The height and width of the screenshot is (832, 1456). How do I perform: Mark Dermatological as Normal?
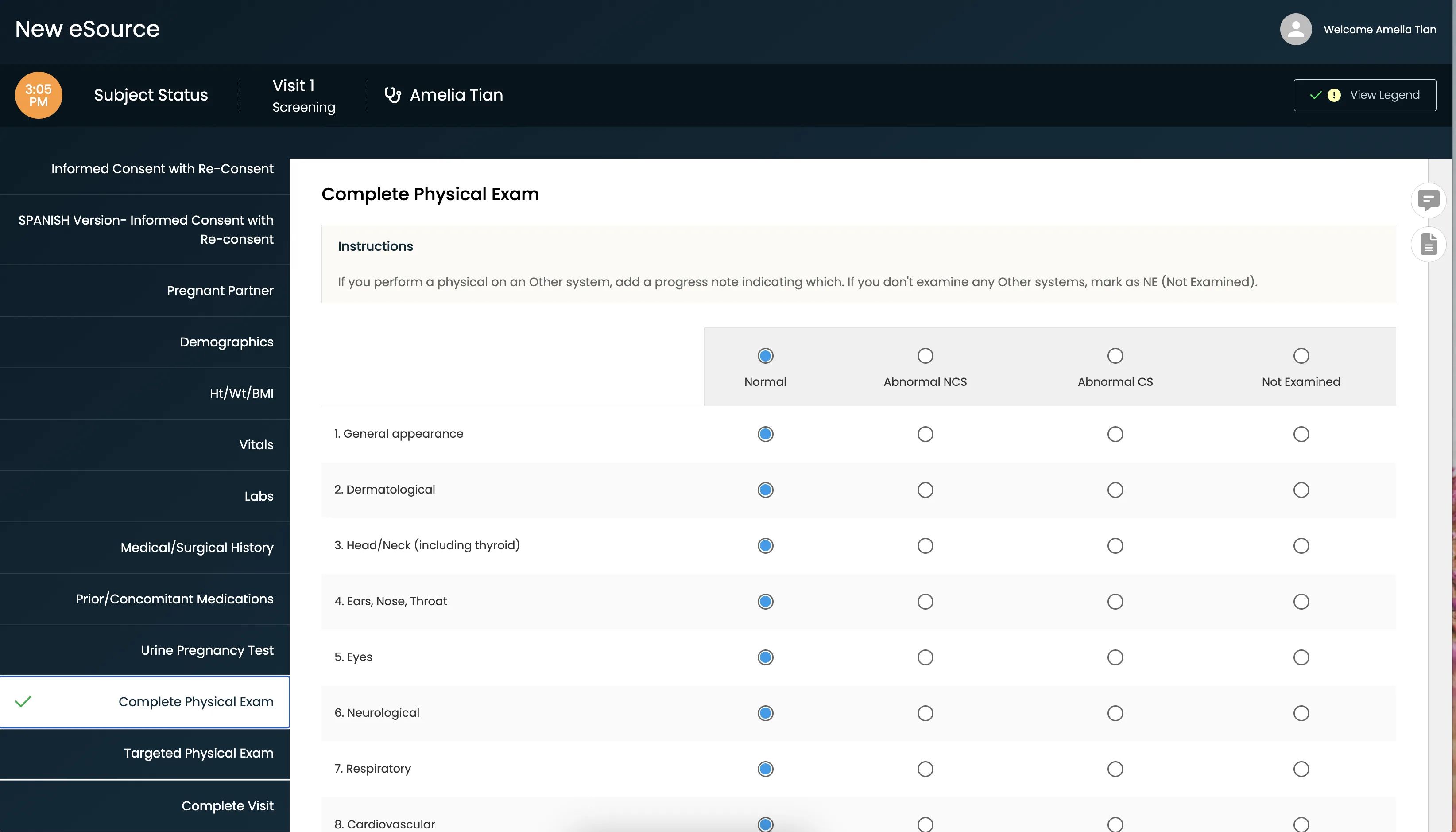pyautogui.click(x=765, y=490)
